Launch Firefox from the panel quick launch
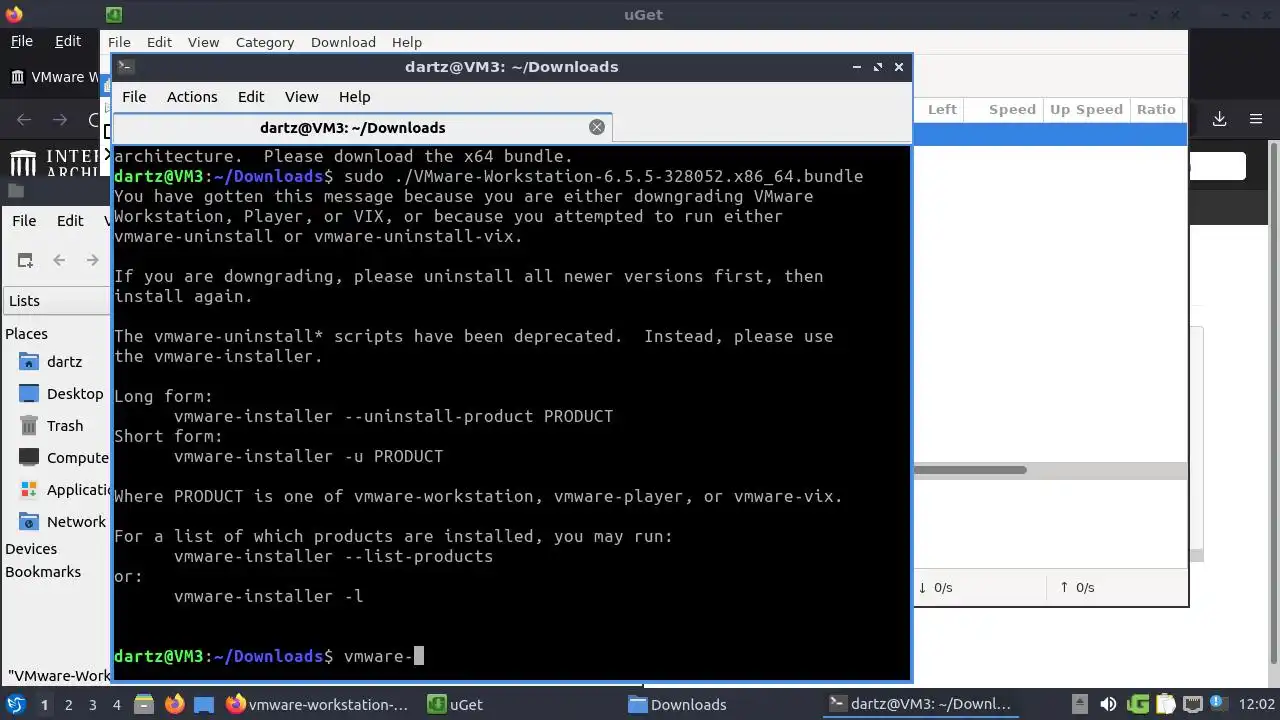Screen dimensions: 1280x720 (174, 704)
